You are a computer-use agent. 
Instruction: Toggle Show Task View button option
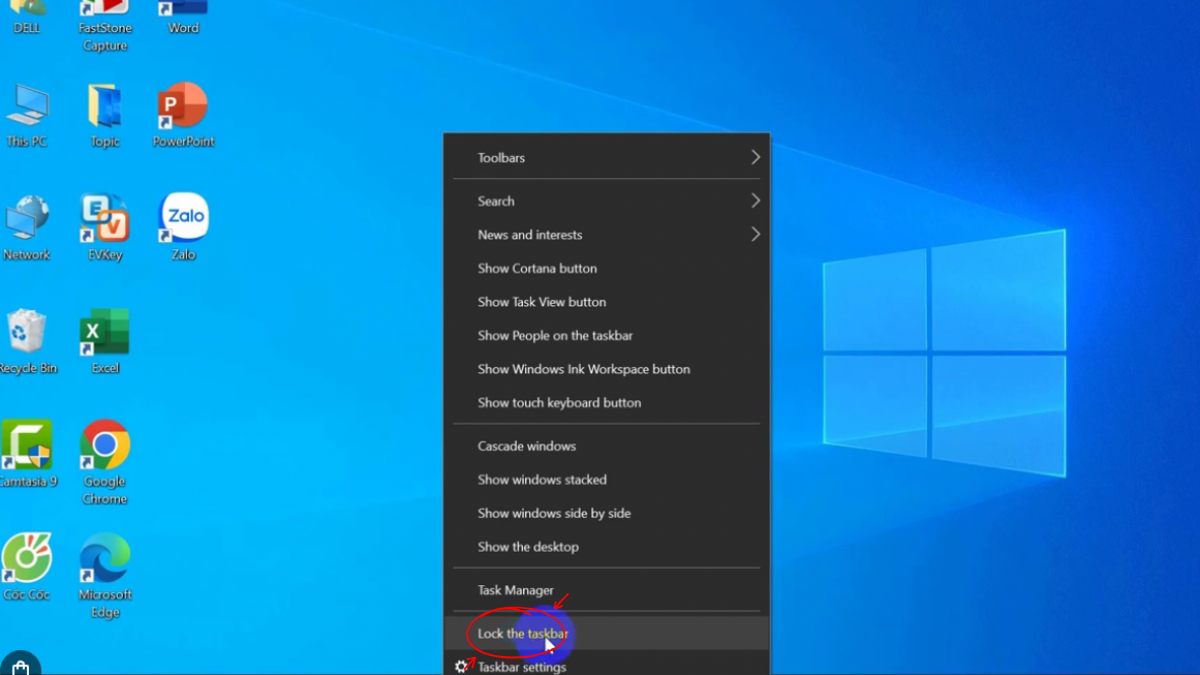[607, 302]
